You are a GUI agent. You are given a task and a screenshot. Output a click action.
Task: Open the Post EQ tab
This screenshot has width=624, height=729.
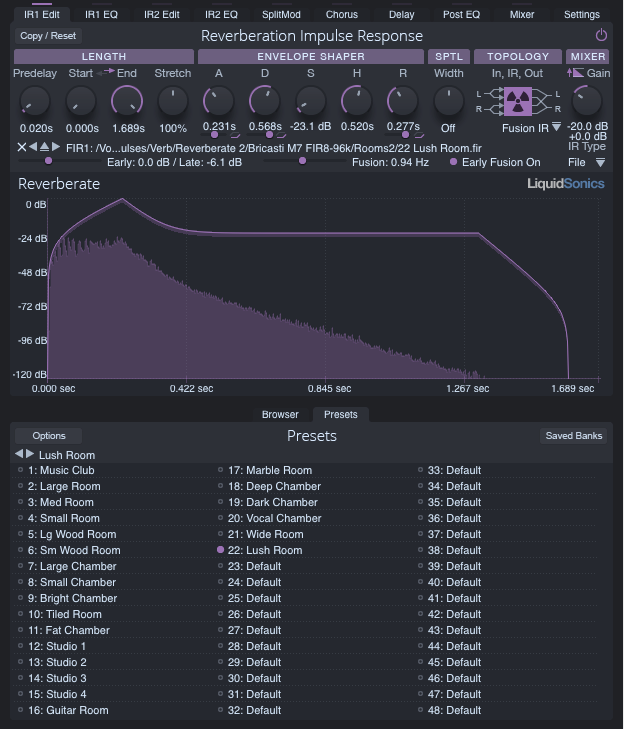coord(461,14)
